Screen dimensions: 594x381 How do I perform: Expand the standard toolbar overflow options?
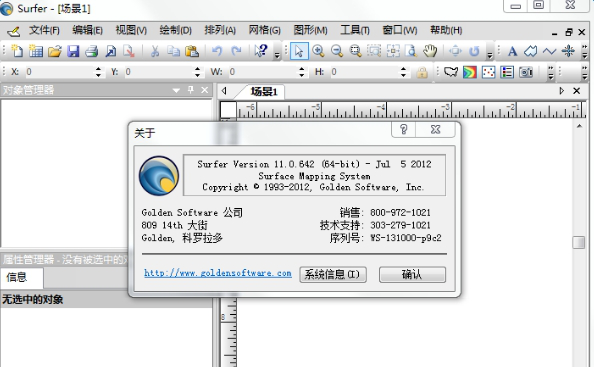277,55
